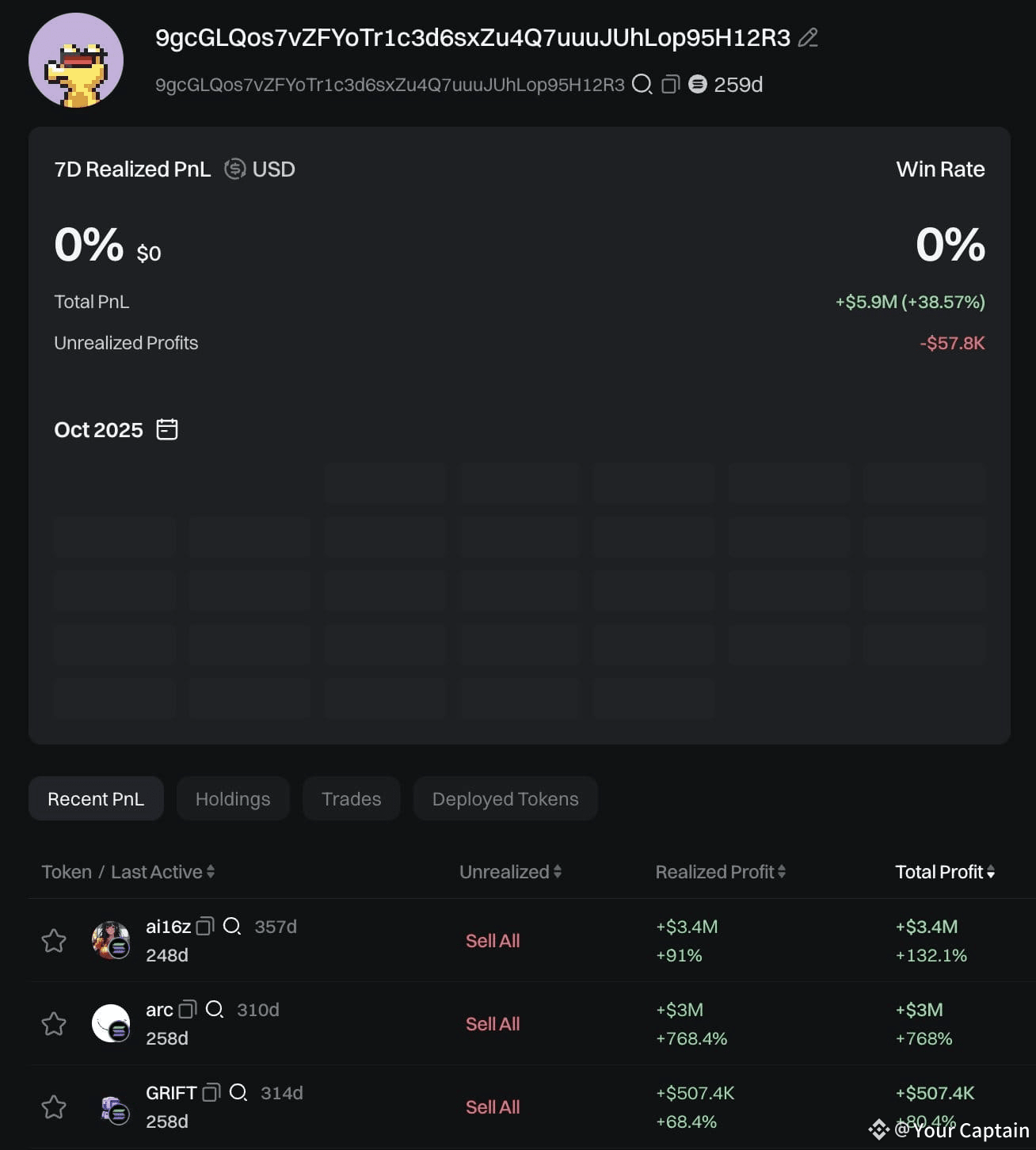Open the search icon beside the wallet address

[x=641, y=84]
